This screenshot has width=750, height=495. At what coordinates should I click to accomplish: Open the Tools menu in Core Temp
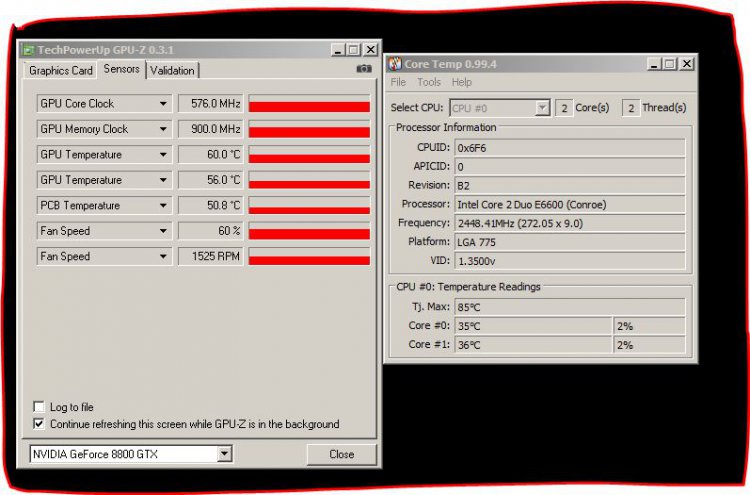tap(429, 82)
